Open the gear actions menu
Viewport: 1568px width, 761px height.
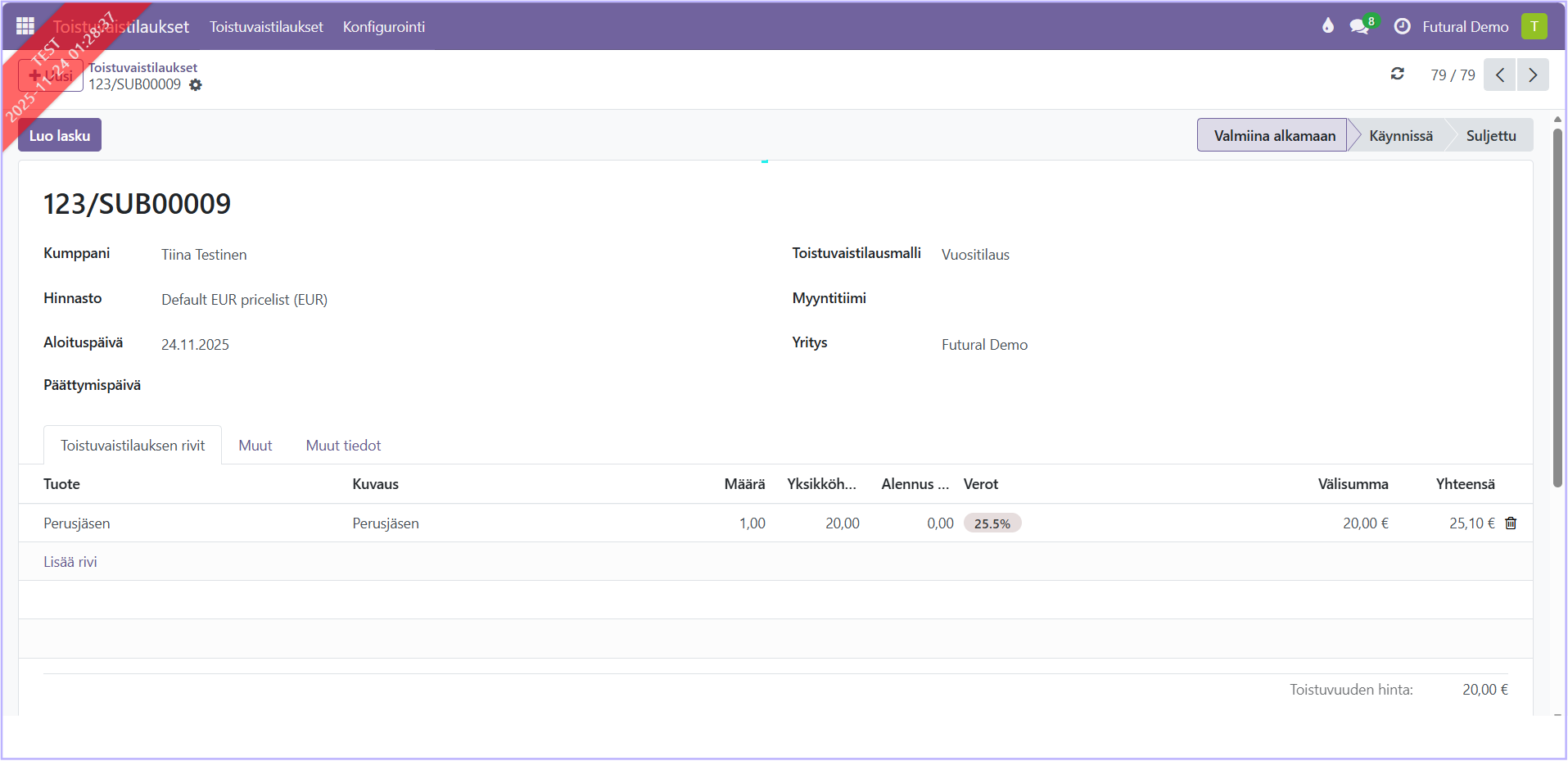click(x=196, y=85)
